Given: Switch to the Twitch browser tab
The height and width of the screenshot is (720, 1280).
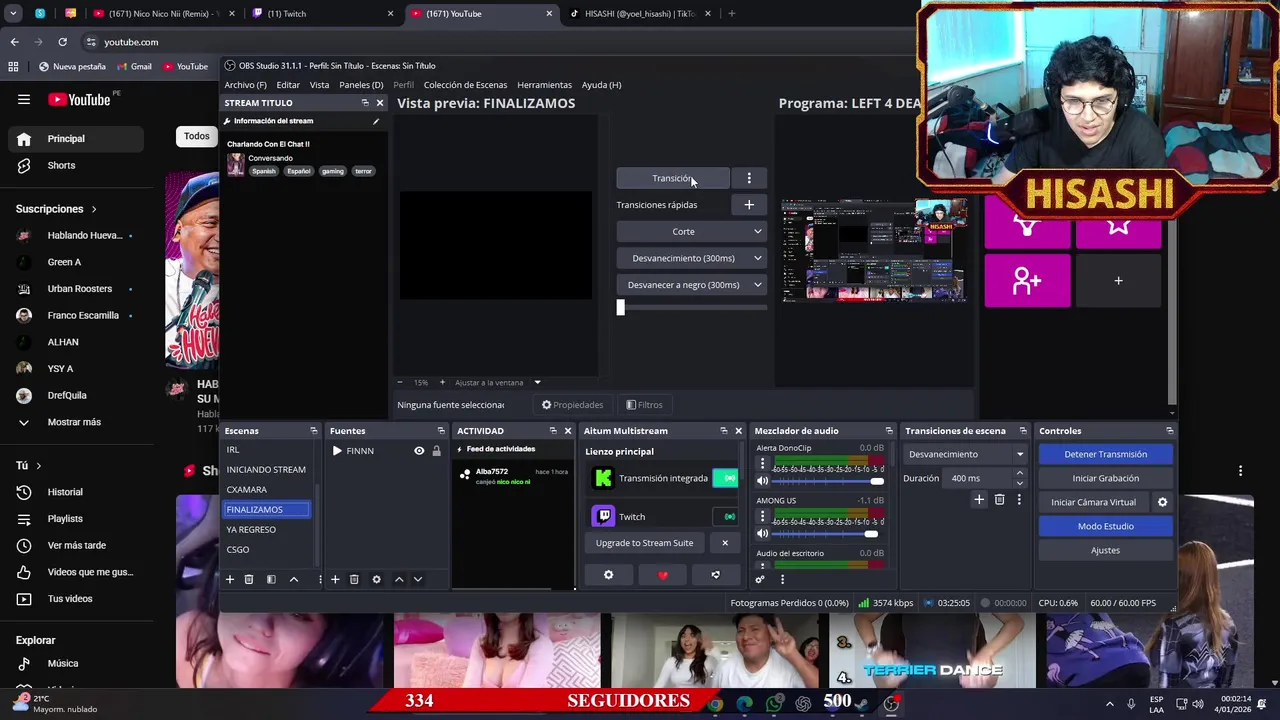Looking at the screenshot, I should (320, 14).
